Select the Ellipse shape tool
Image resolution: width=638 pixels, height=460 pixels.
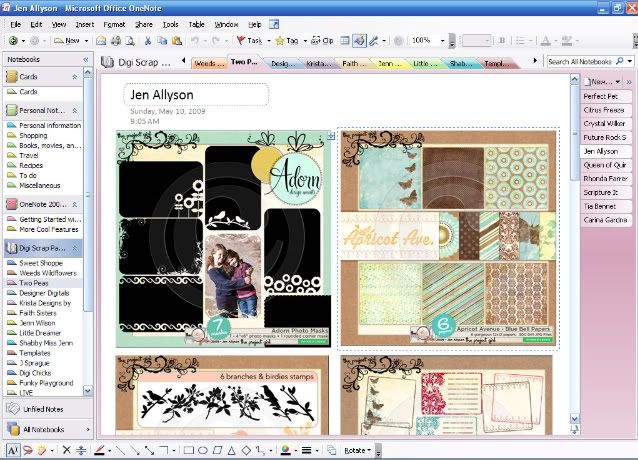[203, 450]
